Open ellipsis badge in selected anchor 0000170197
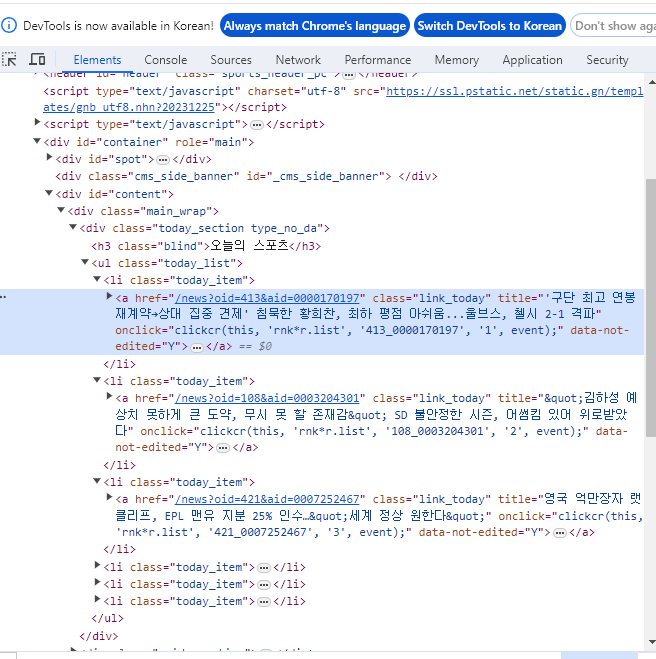Image resolution: width=656 pixels, height=659 pixels. coord(197,347)
